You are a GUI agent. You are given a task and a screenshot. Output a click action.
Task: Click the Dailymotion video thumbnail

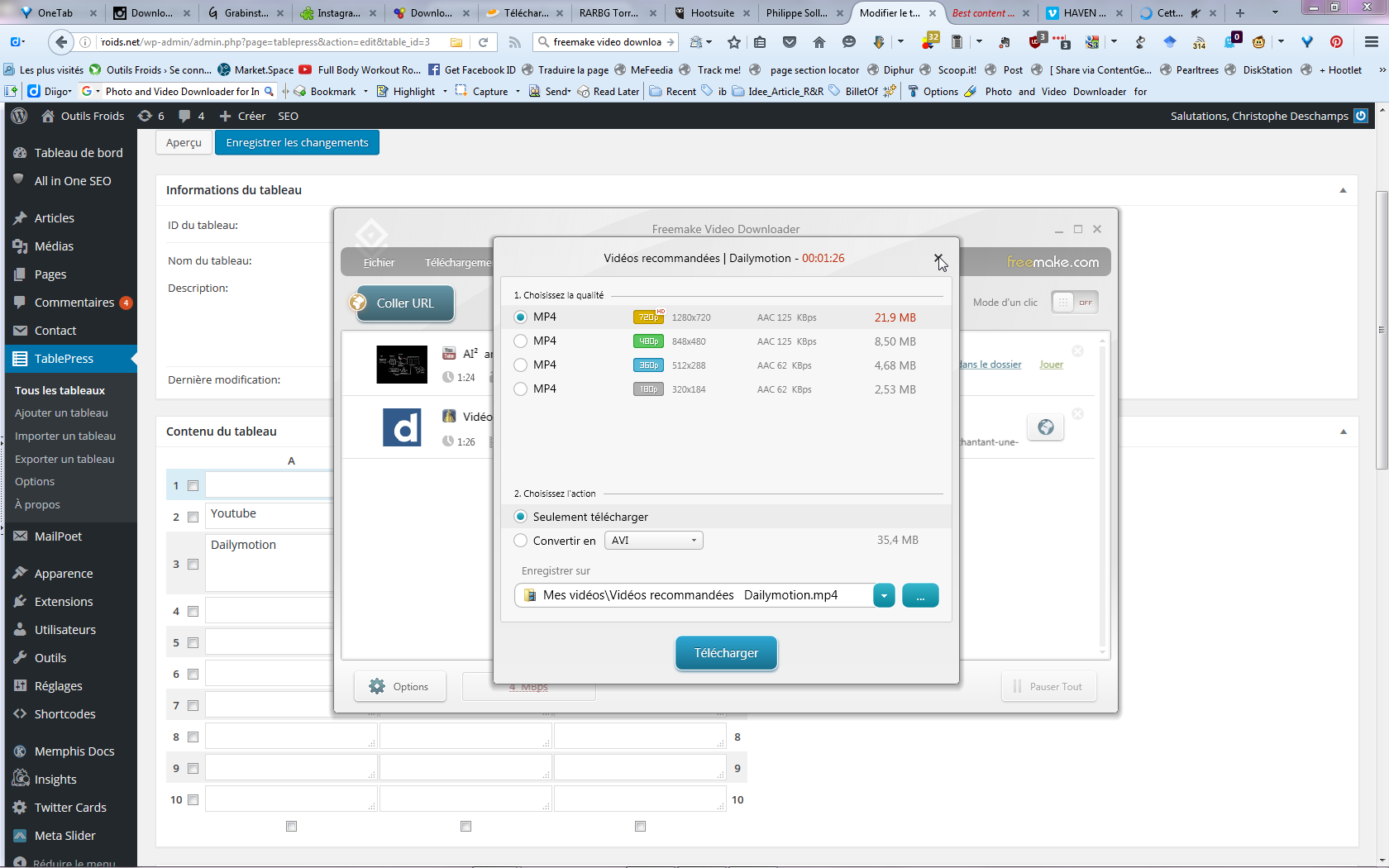[x=402, y=427]
